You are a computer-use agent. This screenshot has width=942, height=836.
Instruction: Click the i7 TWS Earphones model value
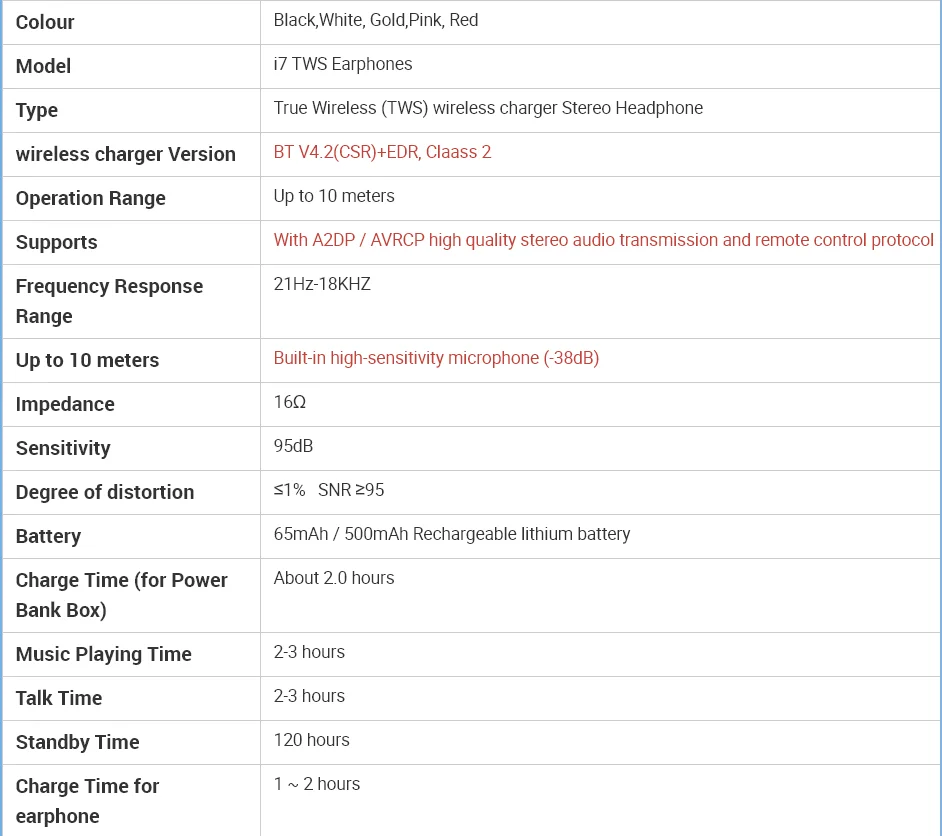coord(343,64)
